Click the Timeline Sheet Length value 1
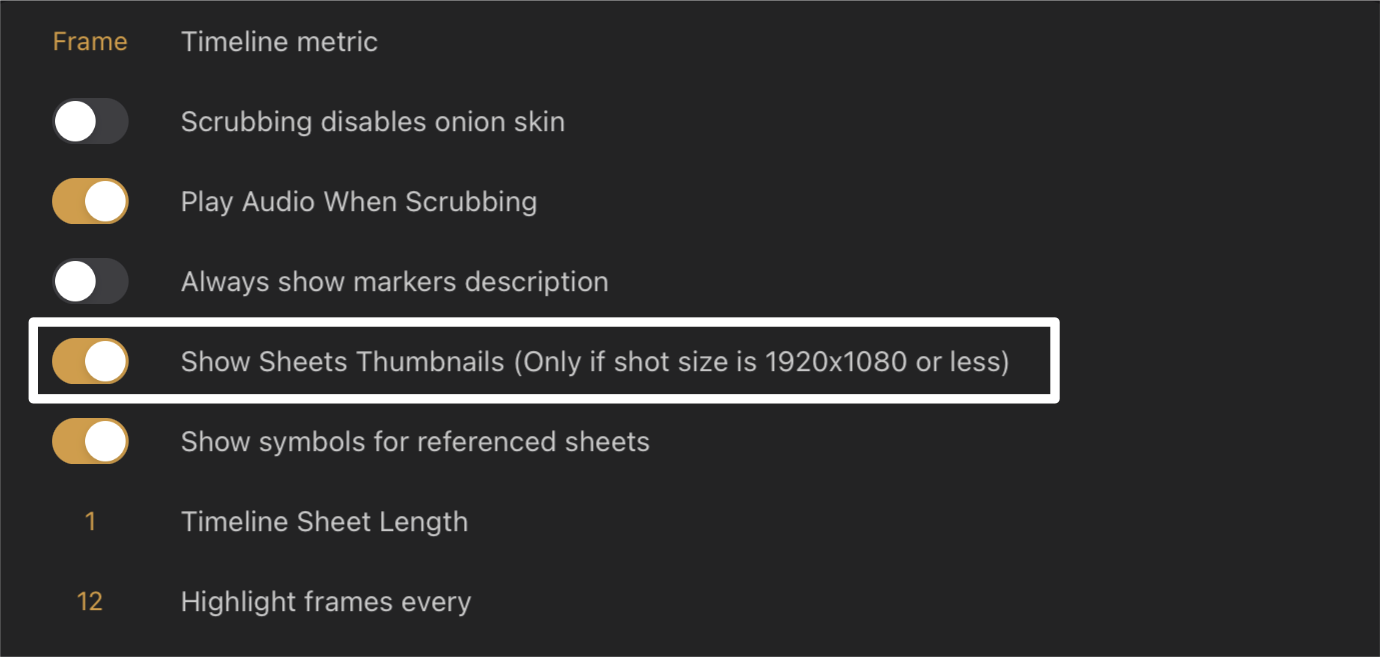 90,522
